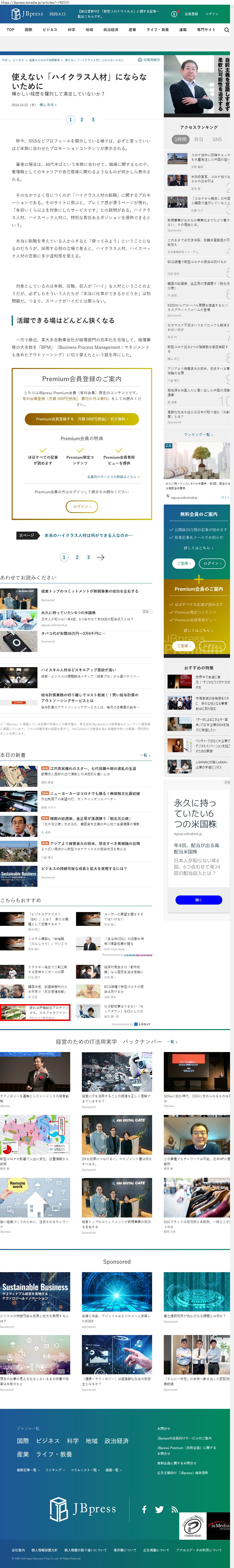Select the 昨日 ranking tab
Viewport: 234px width, 1568px height.
click(199, 140)
